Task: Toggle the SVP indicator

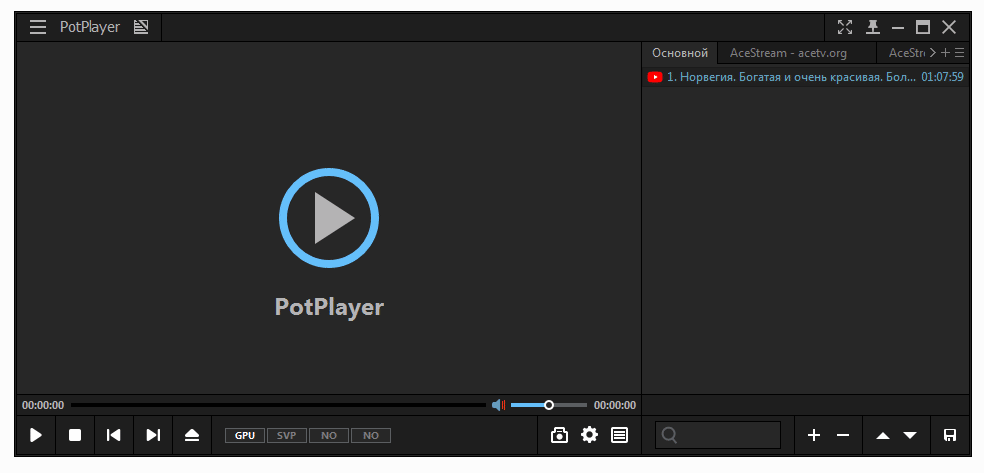Action: (287, 435)
